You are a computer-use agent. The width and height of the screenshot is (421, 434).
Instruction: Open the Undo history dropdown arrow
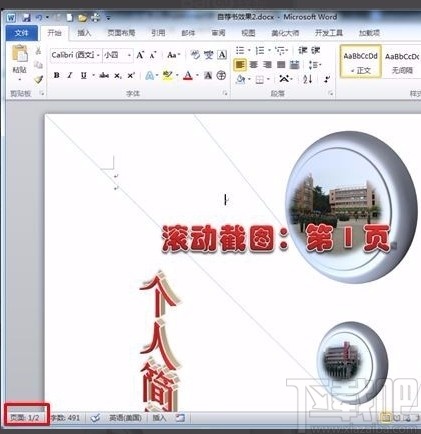[47, 18]
